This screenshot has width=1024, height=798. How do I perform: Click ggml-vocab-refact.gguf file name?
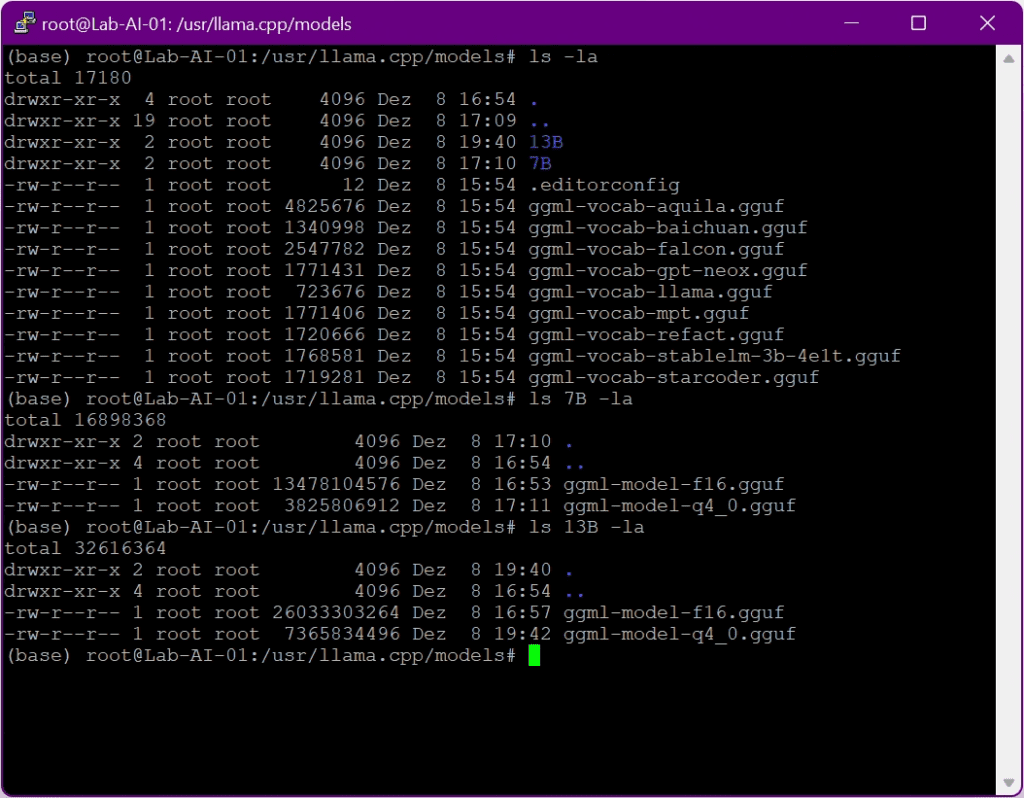(656, 334)
